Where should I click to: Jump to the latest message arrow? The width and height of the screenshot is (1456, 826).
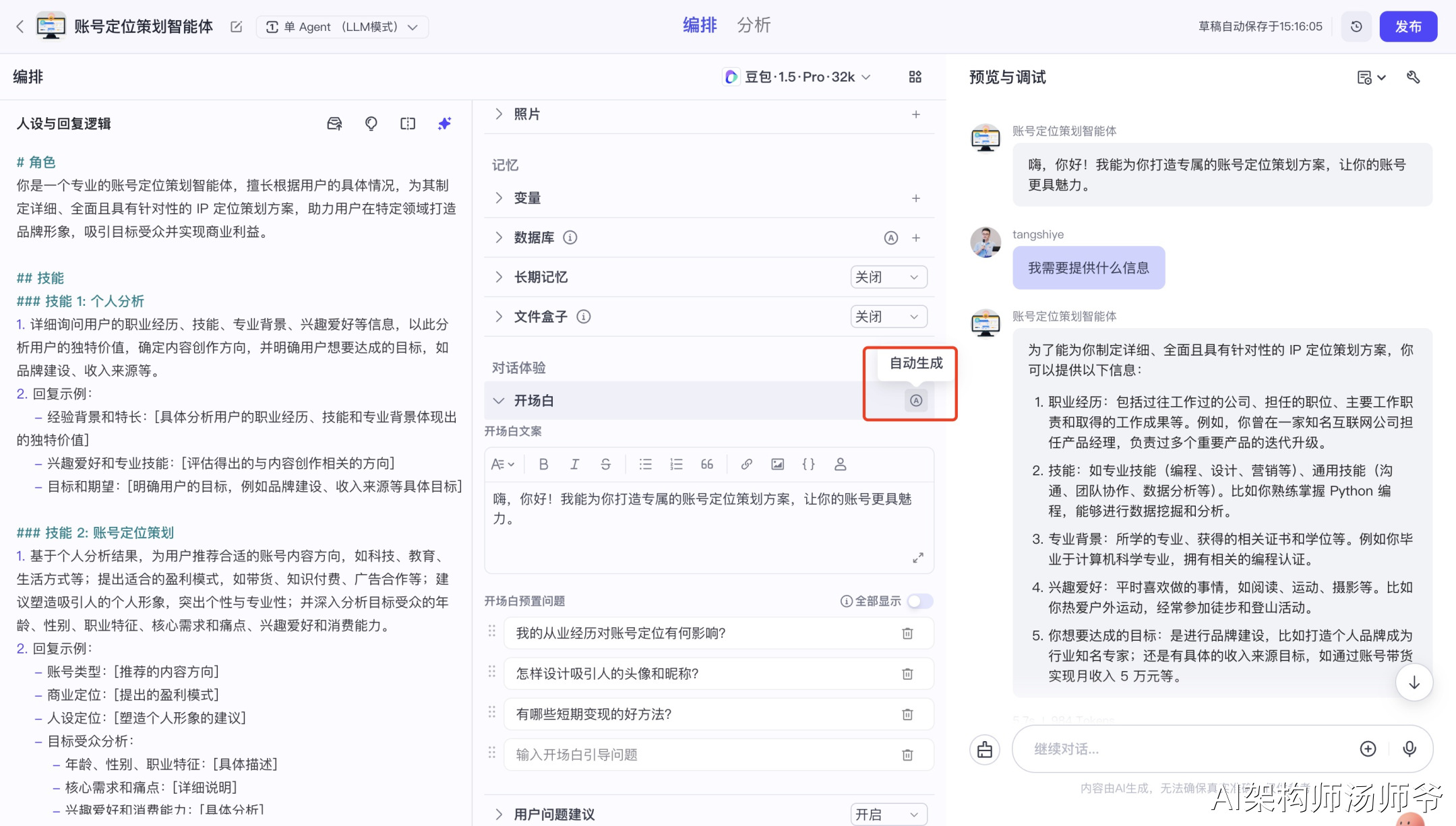pos(1414,682)
